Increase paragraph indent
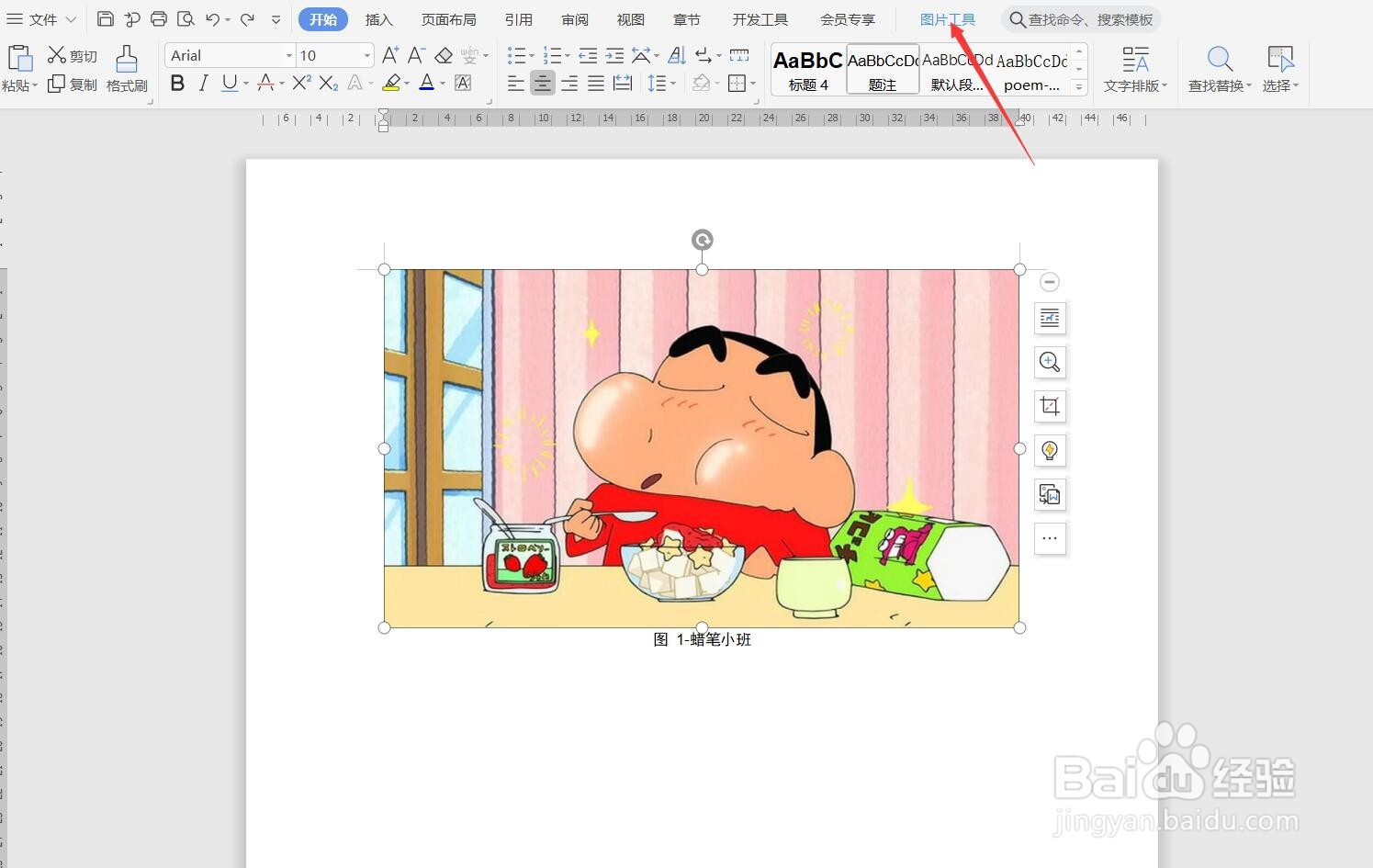The width and height of the screenshot is (1373, 868). pyautogui.click(x=614, y=55)
